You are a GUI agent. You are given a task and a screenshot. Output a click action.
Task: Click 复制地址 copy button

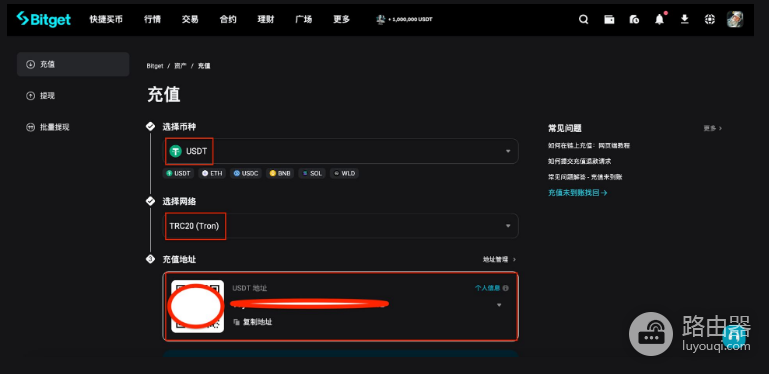point(253,322)
